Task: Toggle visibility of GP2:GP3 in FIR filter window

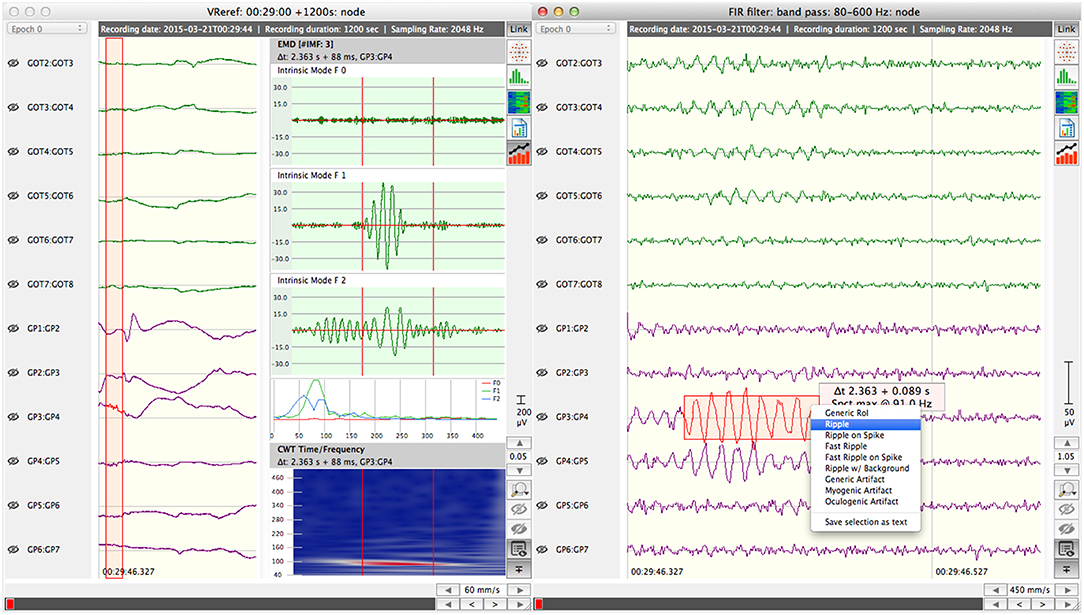Action: point(542,372)
